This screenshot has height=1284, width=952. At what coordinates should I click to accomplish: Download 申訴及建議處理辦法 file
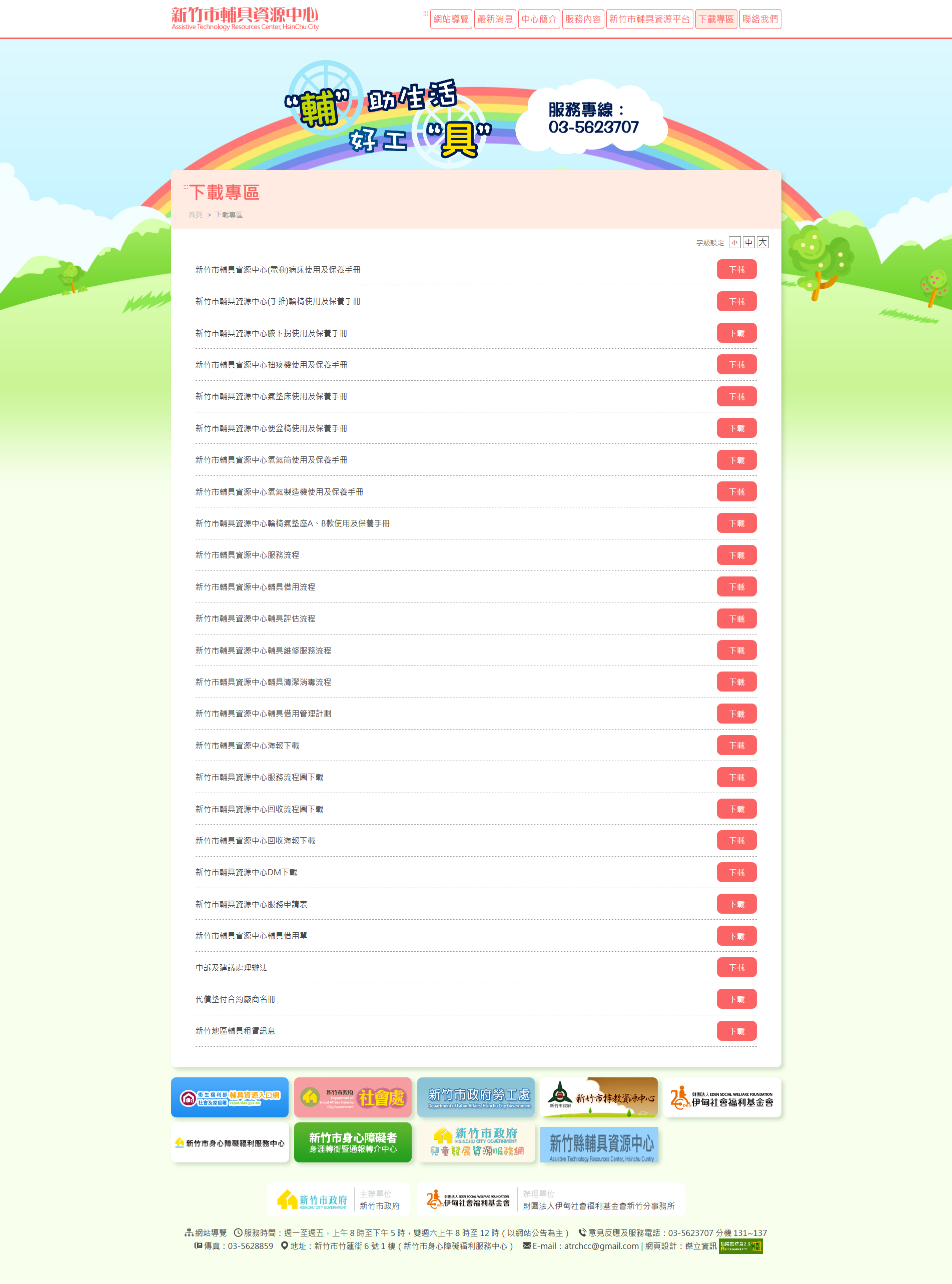(736, 967)
